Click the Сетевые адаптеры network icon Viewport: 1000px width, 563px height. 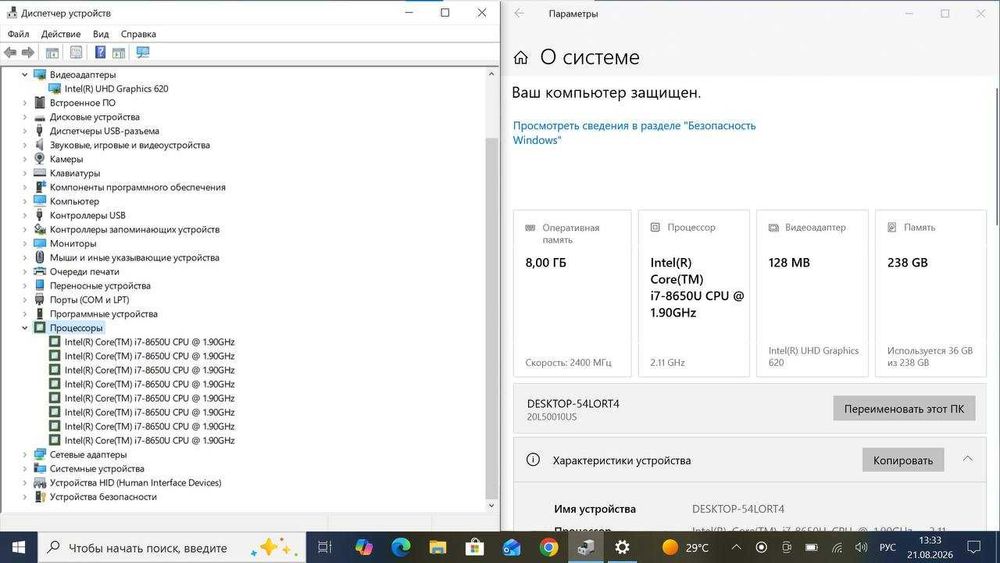[40, 454]
